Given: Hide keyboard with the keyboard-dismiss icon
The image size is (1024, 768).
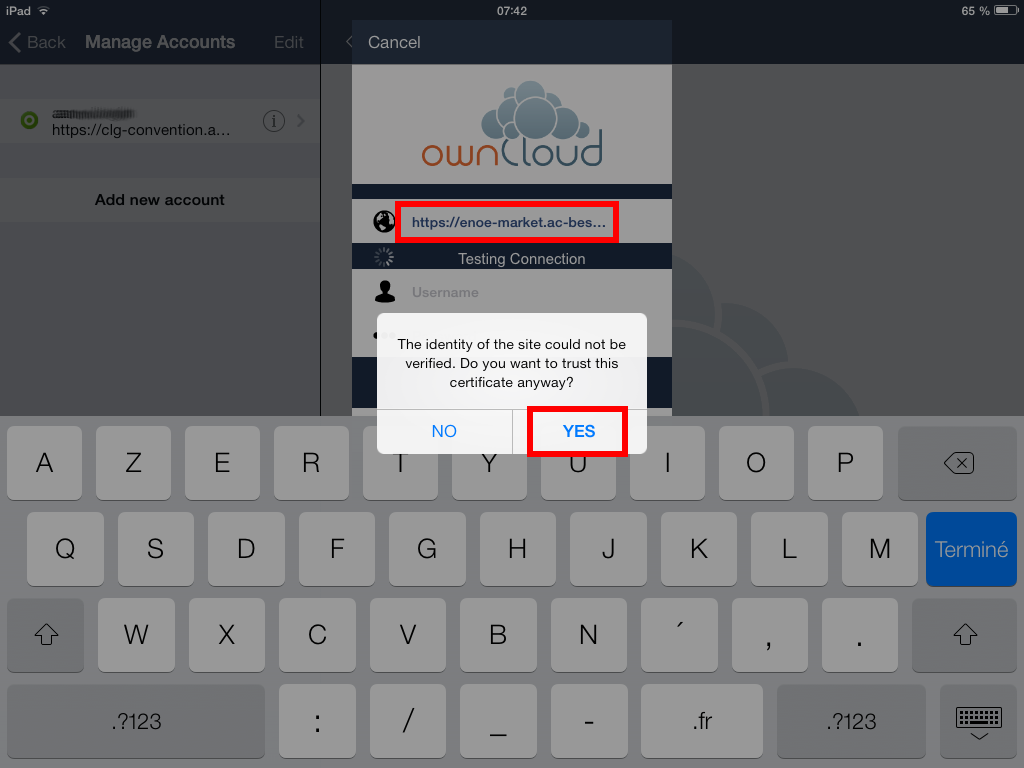Looking at the screenshot, I should point(978,722).
